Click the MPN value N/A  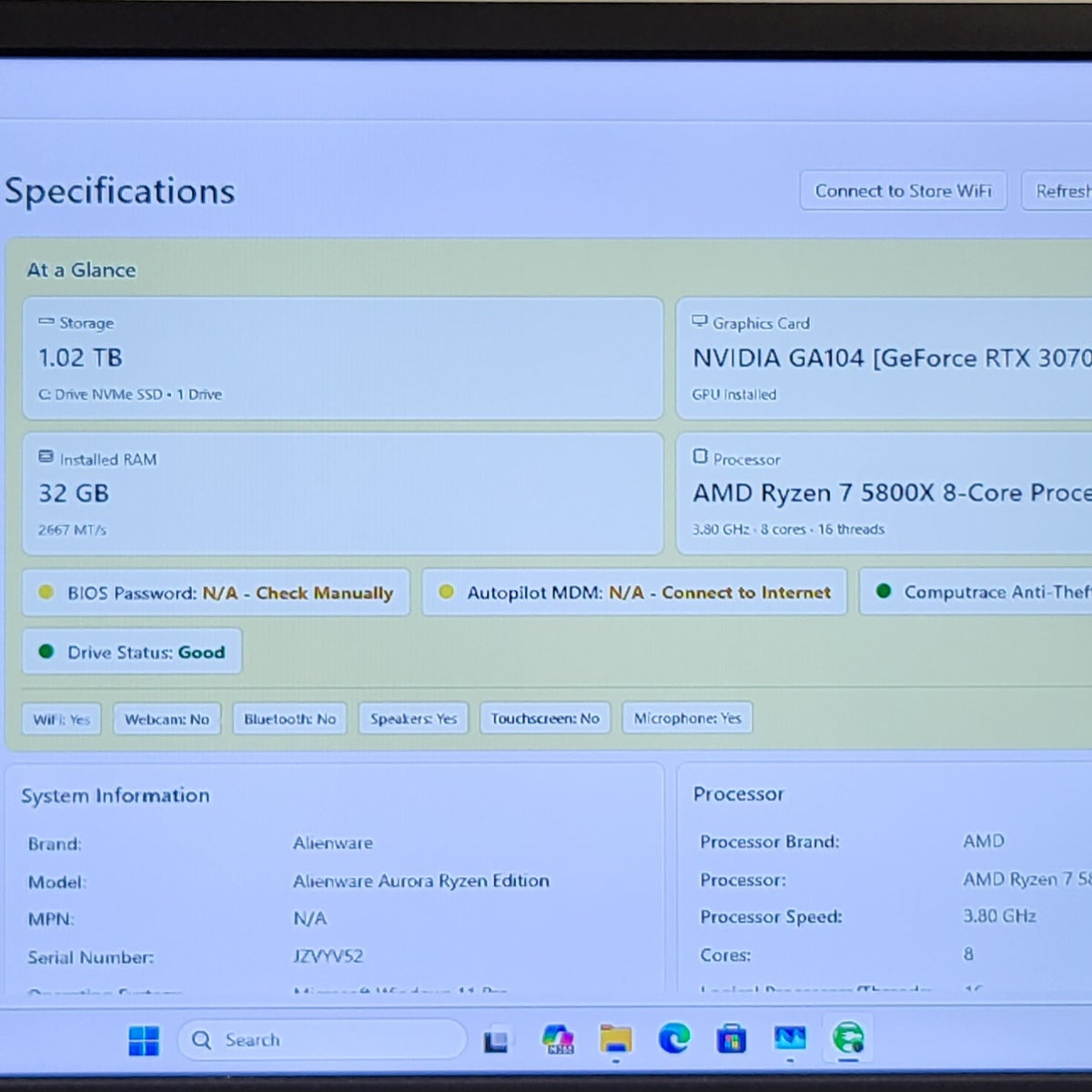coord(309,919)
